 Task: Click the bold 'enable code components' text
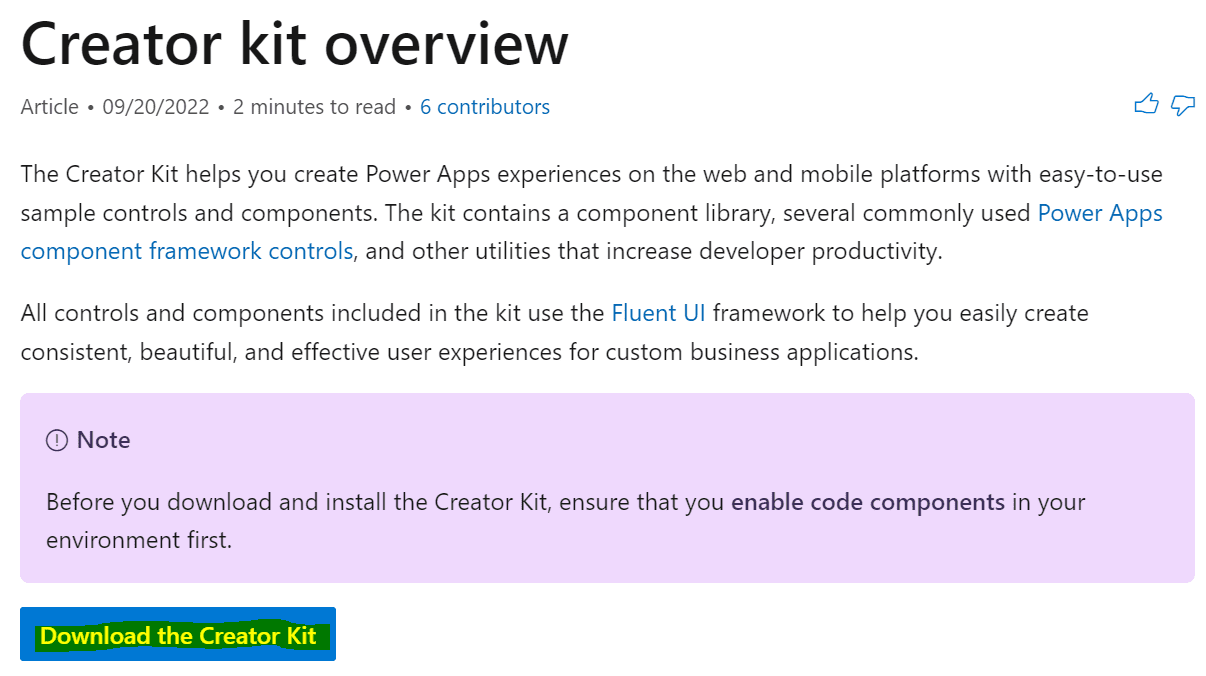(867, 502)
